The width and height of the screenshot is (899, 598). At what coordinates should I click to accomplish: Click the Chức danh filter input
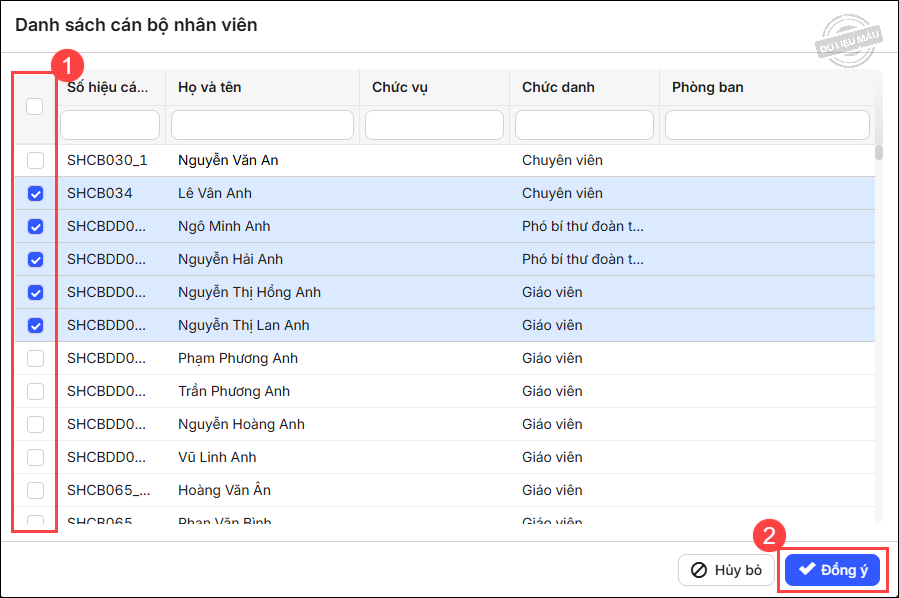[584, 125]
